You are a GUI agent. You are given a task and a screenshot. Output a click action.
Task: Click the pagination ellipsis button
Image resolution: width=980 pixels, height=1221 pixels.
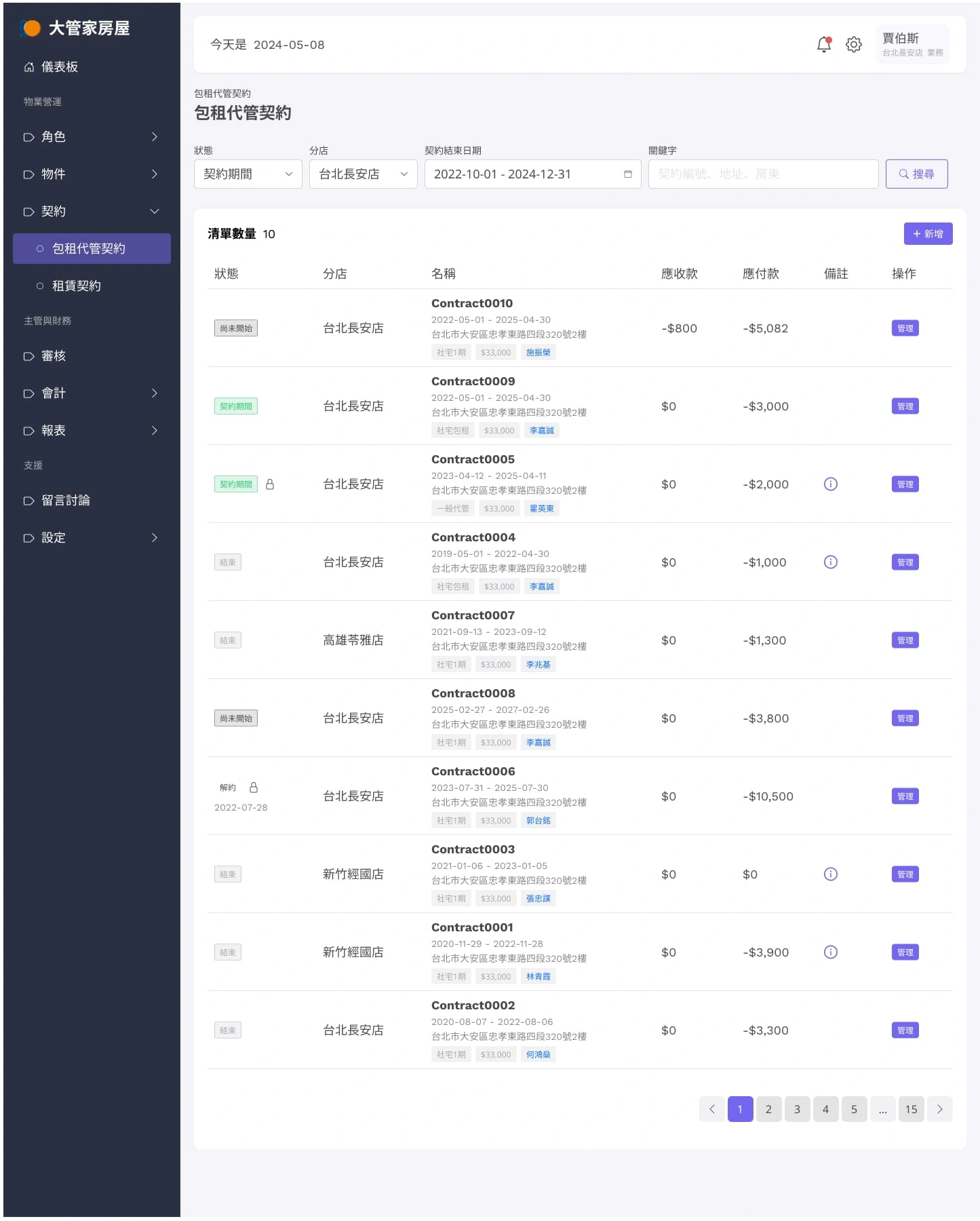click(x=882, y=1110)
